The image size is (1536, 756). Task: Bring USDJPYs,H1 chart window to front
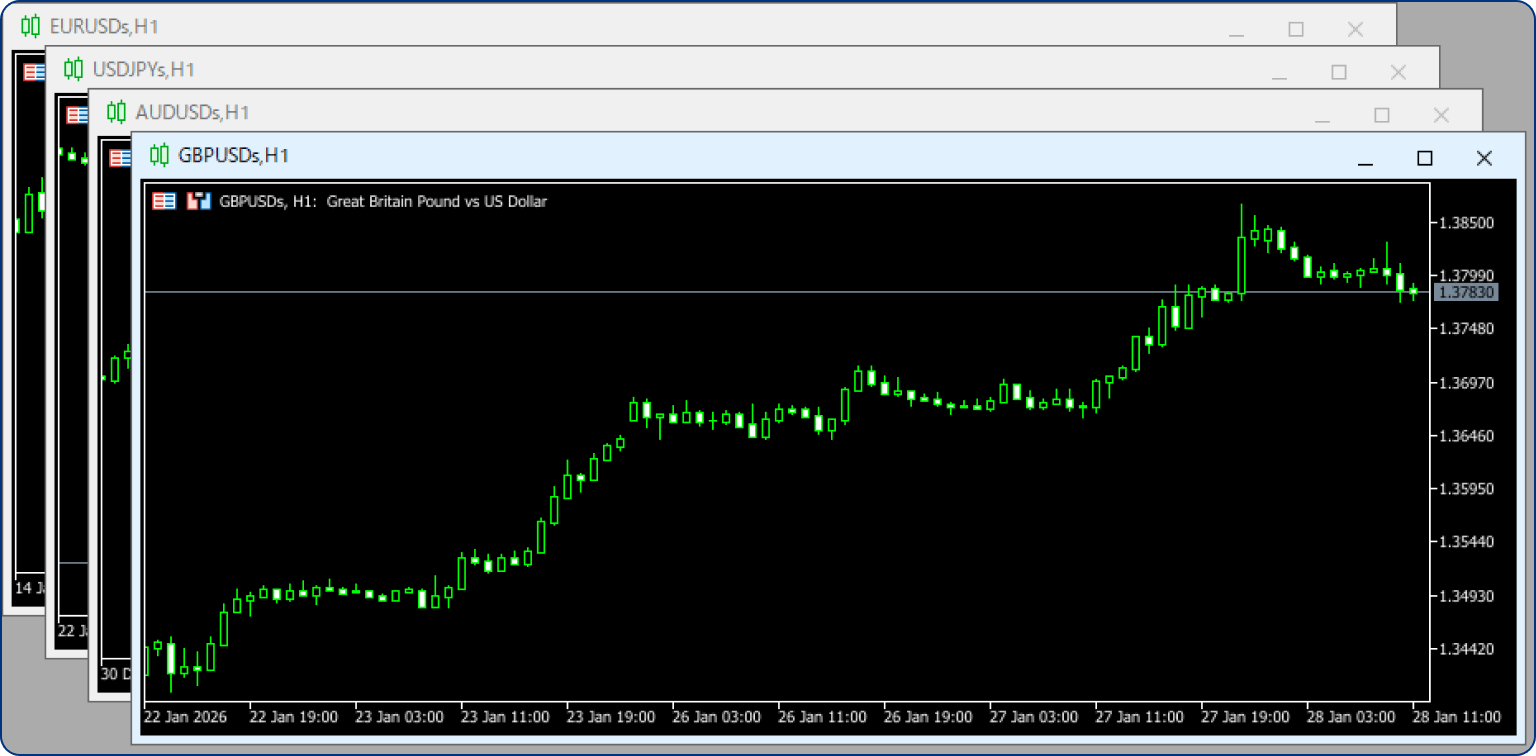coord(600,70)
